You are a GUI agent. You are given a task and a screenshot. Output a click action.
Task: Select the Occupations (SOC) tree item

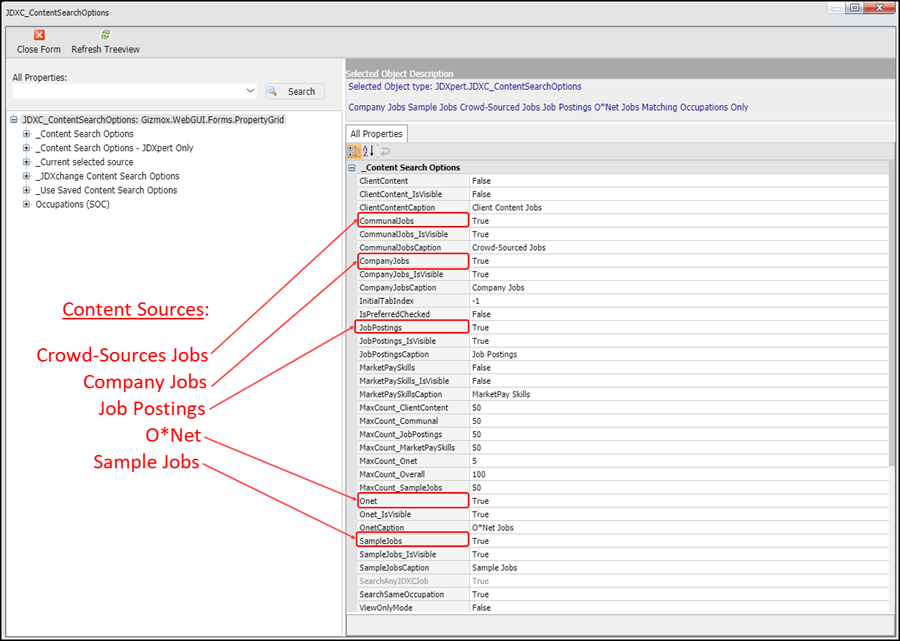(x=72, y=204)
